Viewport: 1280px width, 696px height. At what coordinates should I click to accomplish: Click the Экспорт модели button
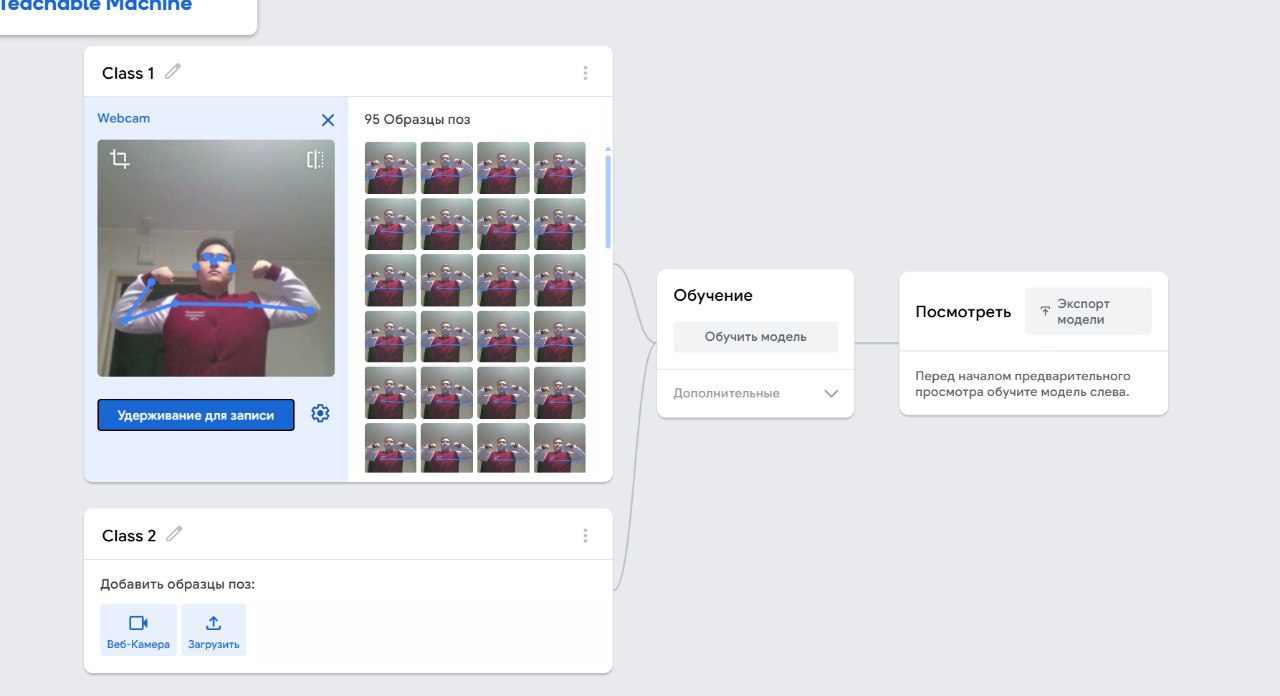(x=1087, y=311)
